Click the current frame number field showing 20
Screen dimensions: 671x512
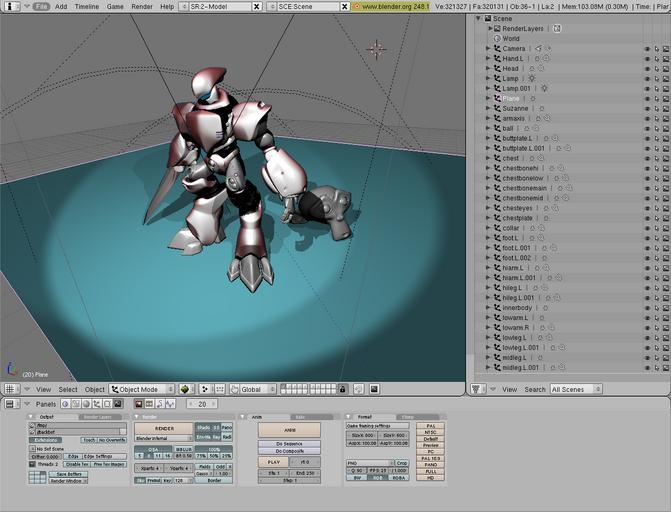(x=202, y=404)
